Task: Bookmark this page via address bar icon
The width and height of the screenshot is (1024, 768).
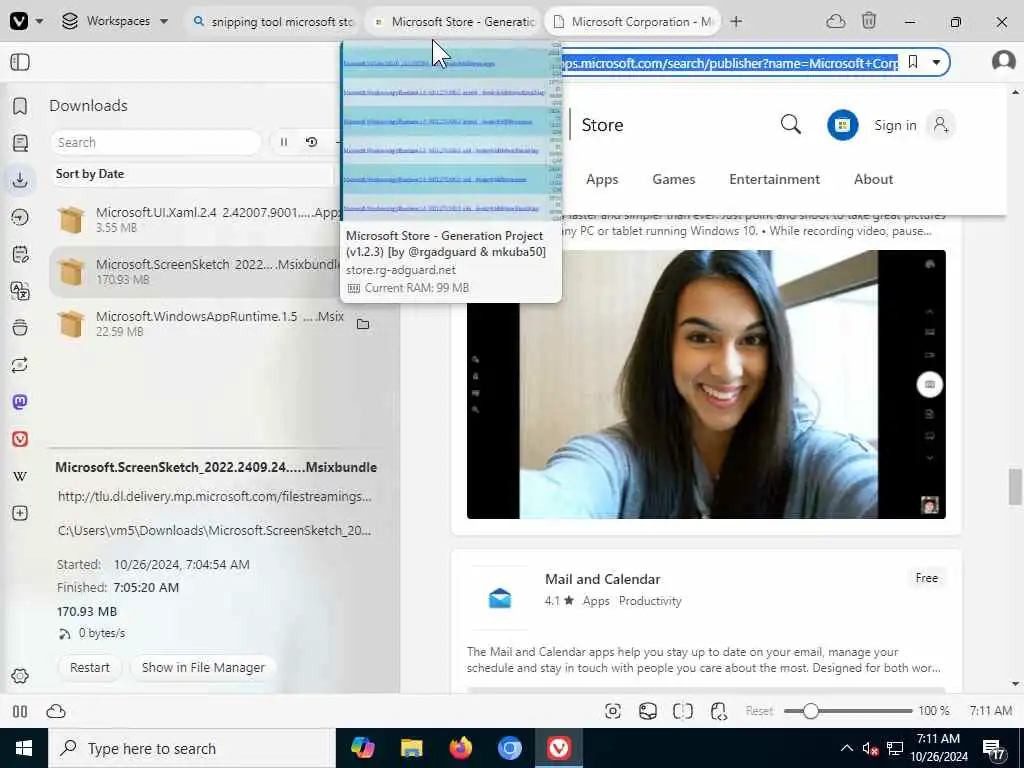Action: [913, 62]
